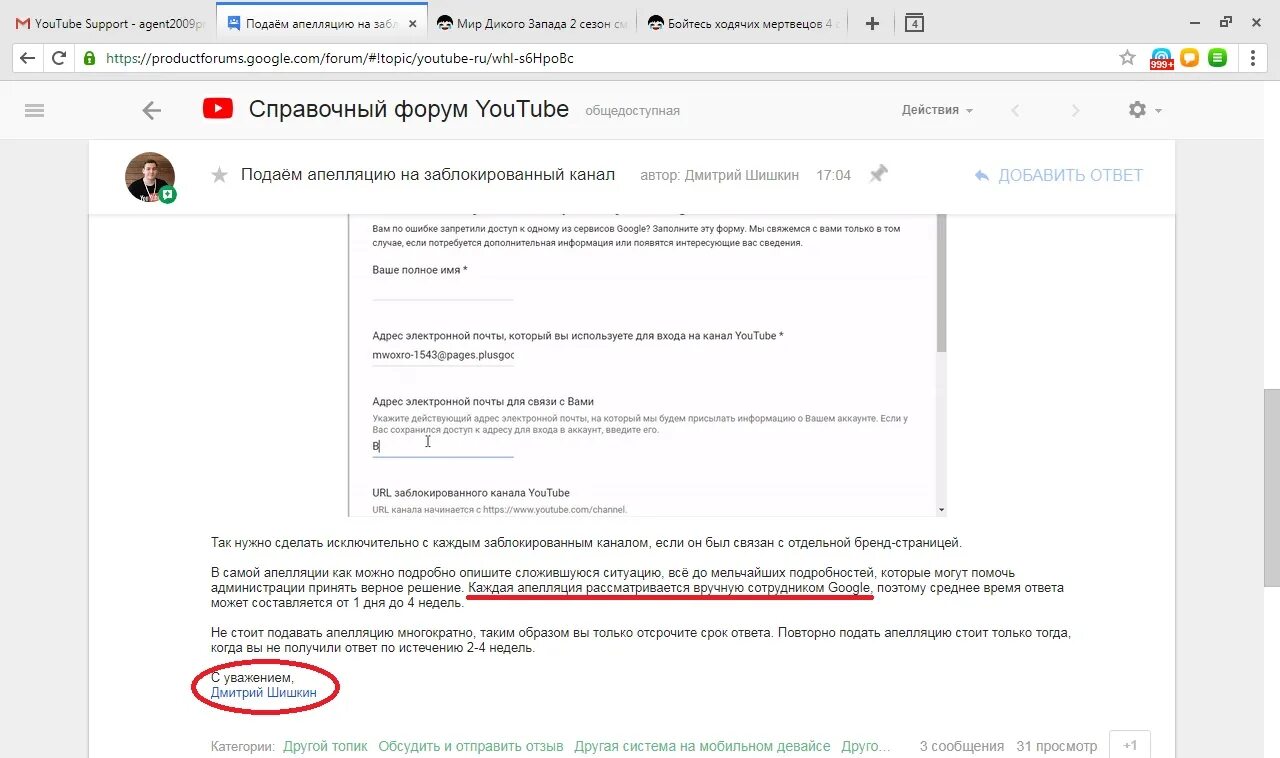Open the hamburger menu in forum header

(x=35, y=110)
